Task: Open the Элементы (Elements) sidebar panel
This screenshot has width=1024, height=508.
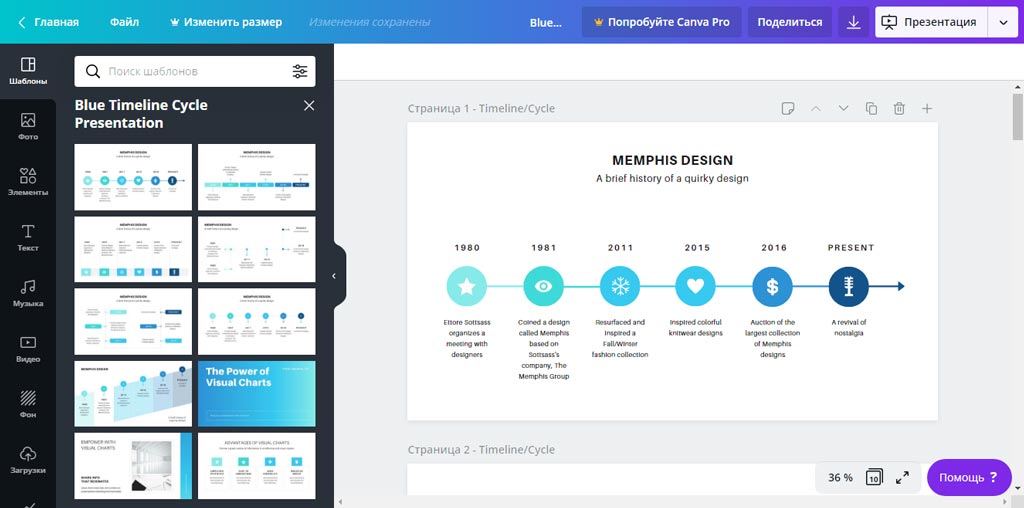Action: [28, 181]
